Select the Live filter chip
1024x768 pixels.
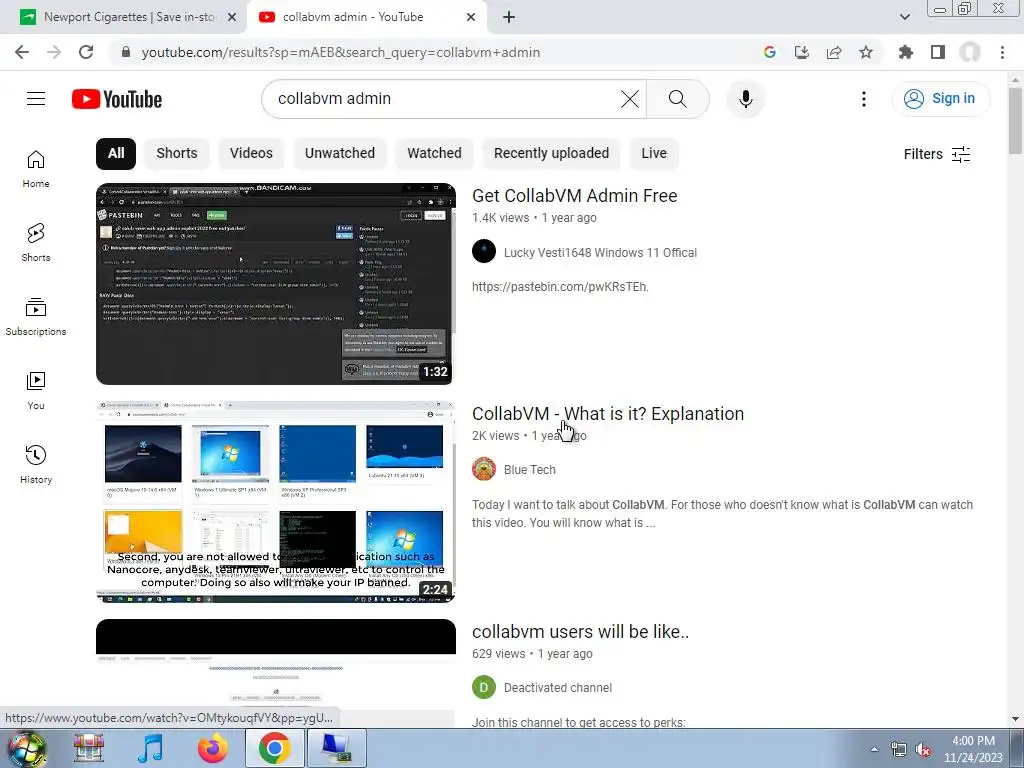coord(654,153)
